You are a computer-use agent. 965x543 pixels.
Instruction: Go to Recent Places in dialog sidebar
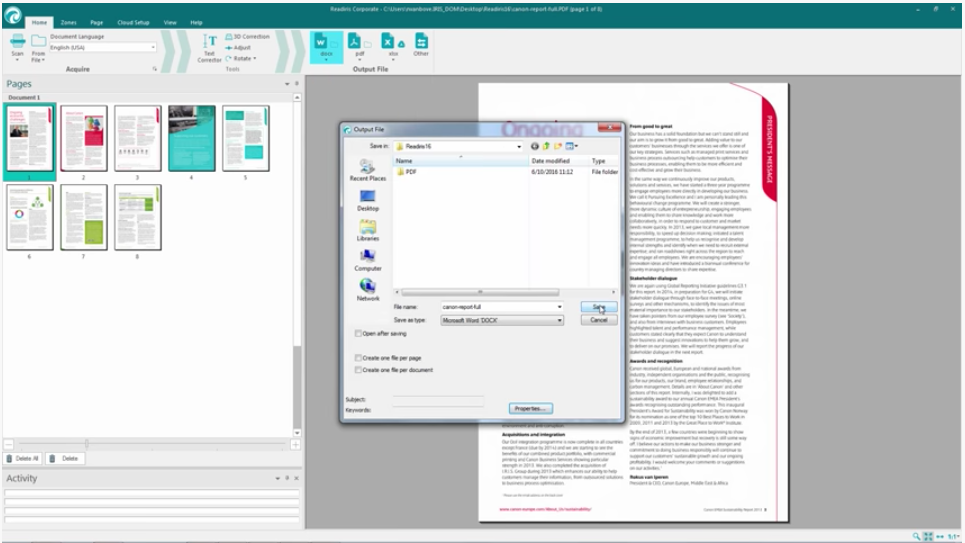pos(367,169)
